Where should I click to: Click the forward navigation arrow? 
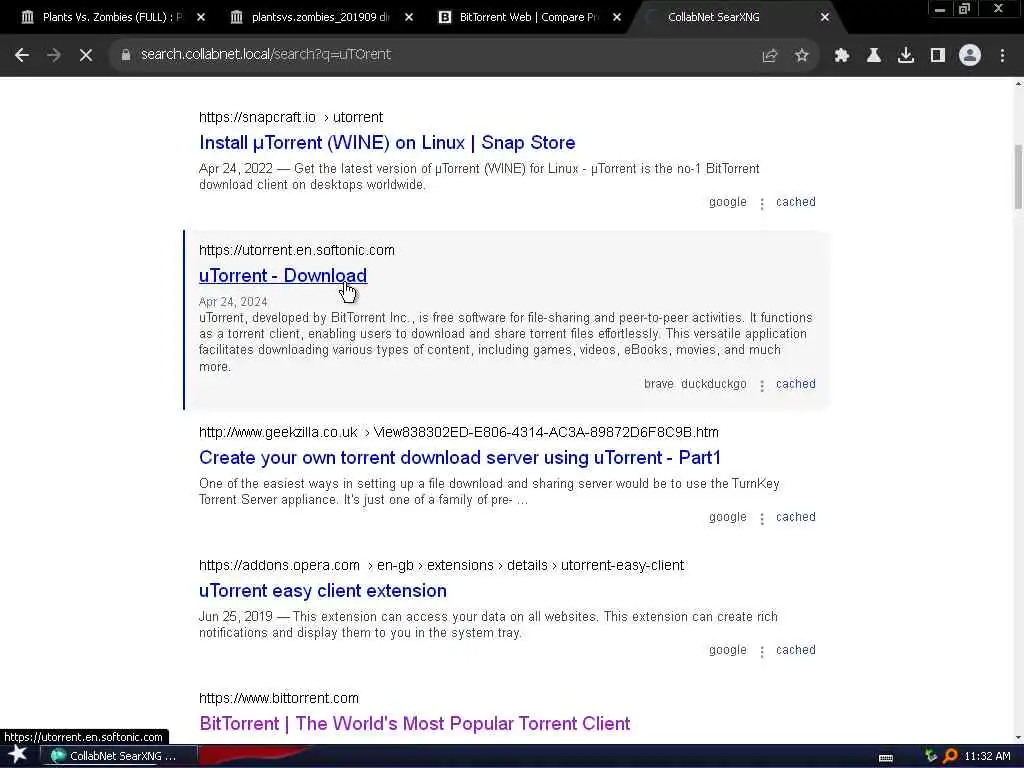pyautogui.click(x=54, y=55)
